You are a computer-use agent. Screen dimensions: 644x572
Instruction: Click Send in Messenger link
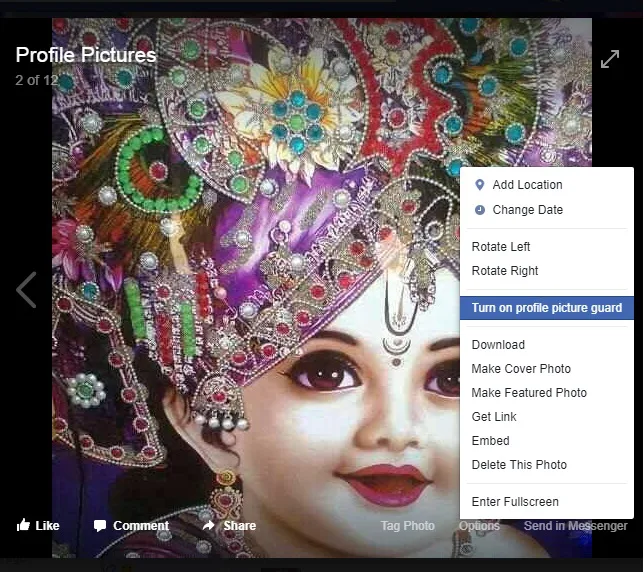(x=575, y=526)
